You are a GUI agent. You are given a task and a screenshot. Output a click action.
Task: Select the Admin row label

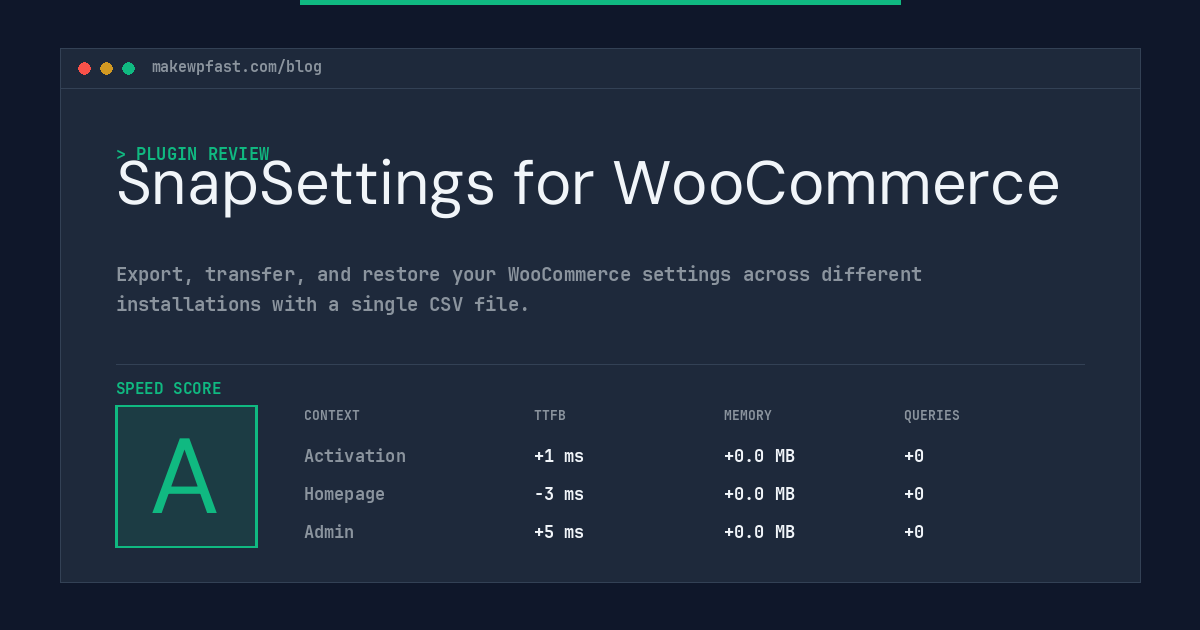pos(329,532)
